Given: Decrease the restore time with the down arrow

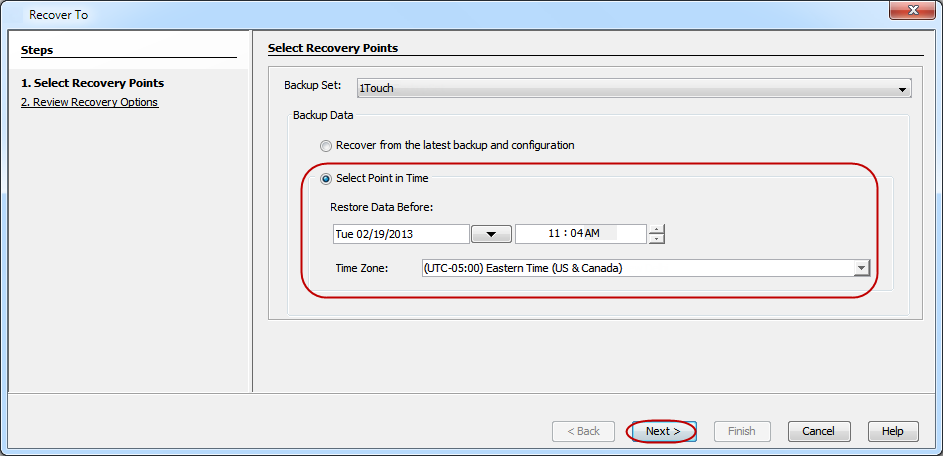Looking at the screenshot, I should pyautogui.click(x=656, y=239).
